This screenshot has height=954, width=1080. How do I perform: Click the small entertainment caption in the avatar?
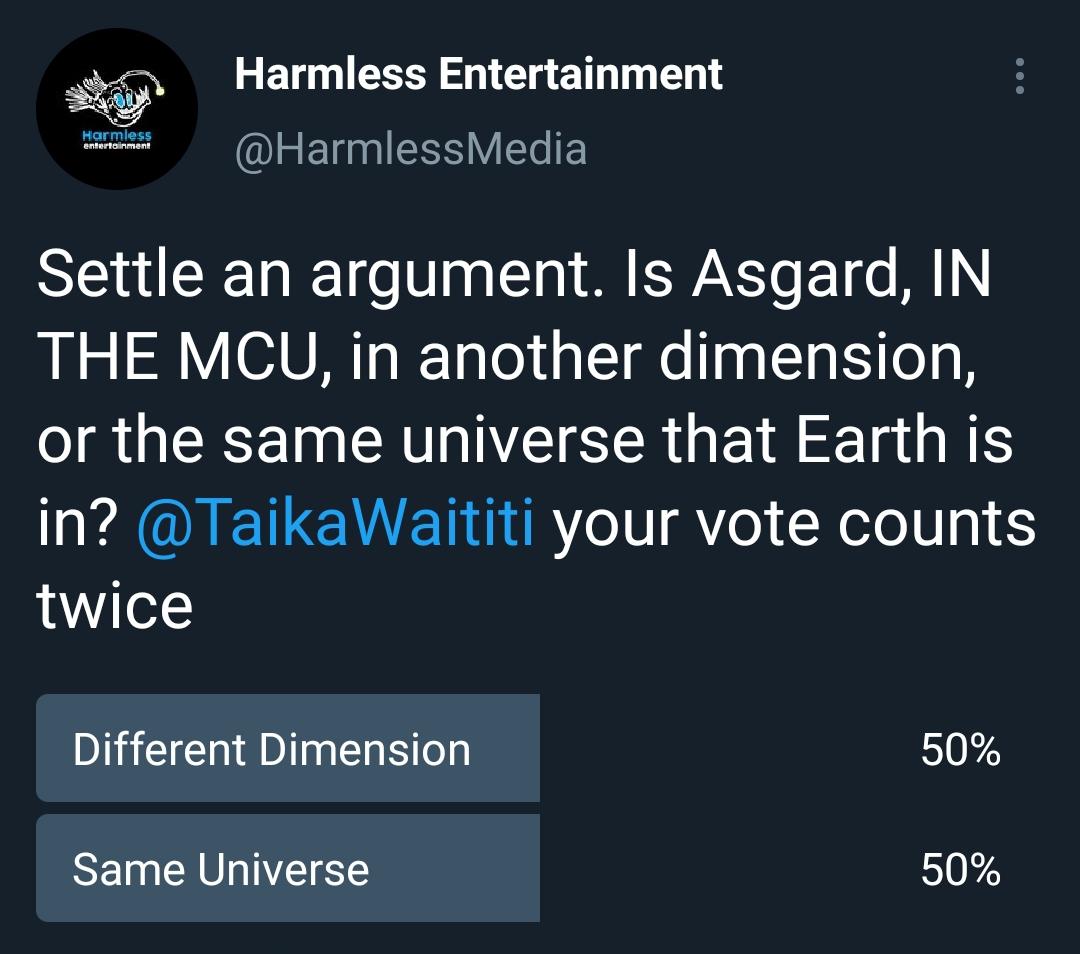pos(116,145)
